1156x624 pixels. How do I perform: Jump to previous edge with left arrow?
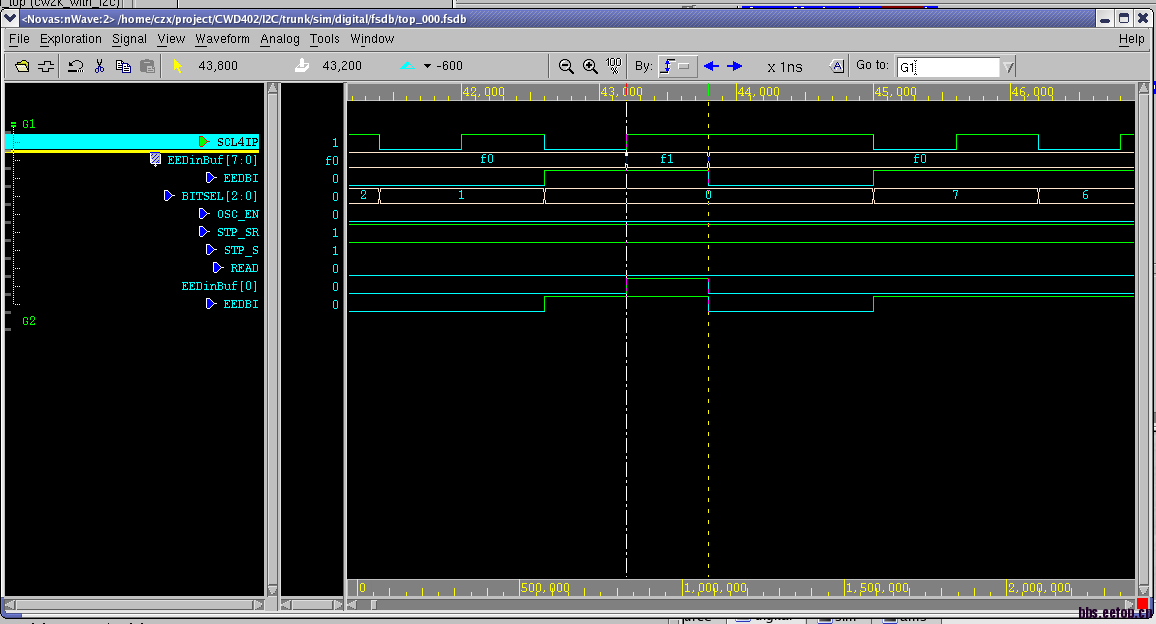pyautogui.click(x=711, y=67)
